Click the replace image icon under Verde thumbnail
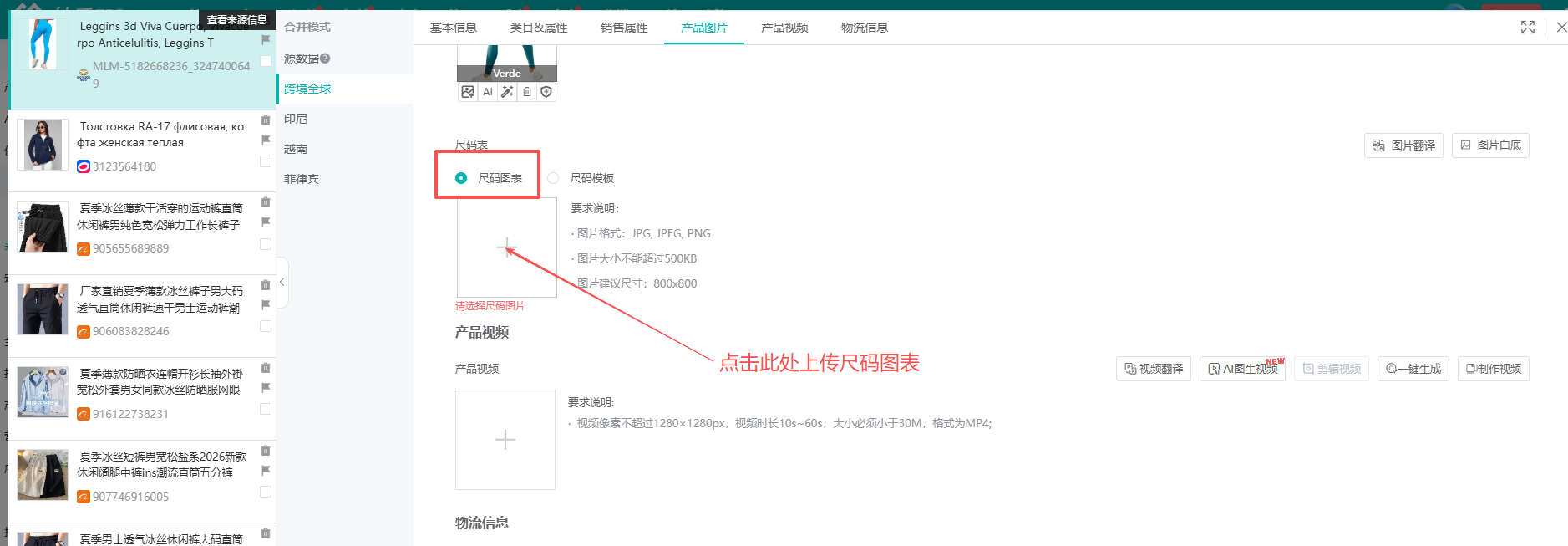The height and width of the screenshot is (546, 1568). 468,92
